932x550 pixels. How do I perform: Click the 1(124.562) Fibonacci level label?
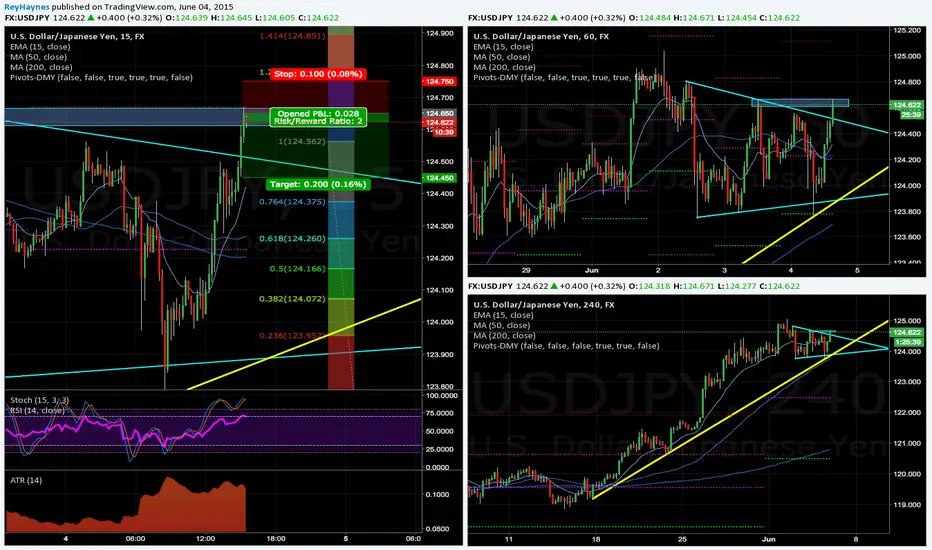(302, 142)
